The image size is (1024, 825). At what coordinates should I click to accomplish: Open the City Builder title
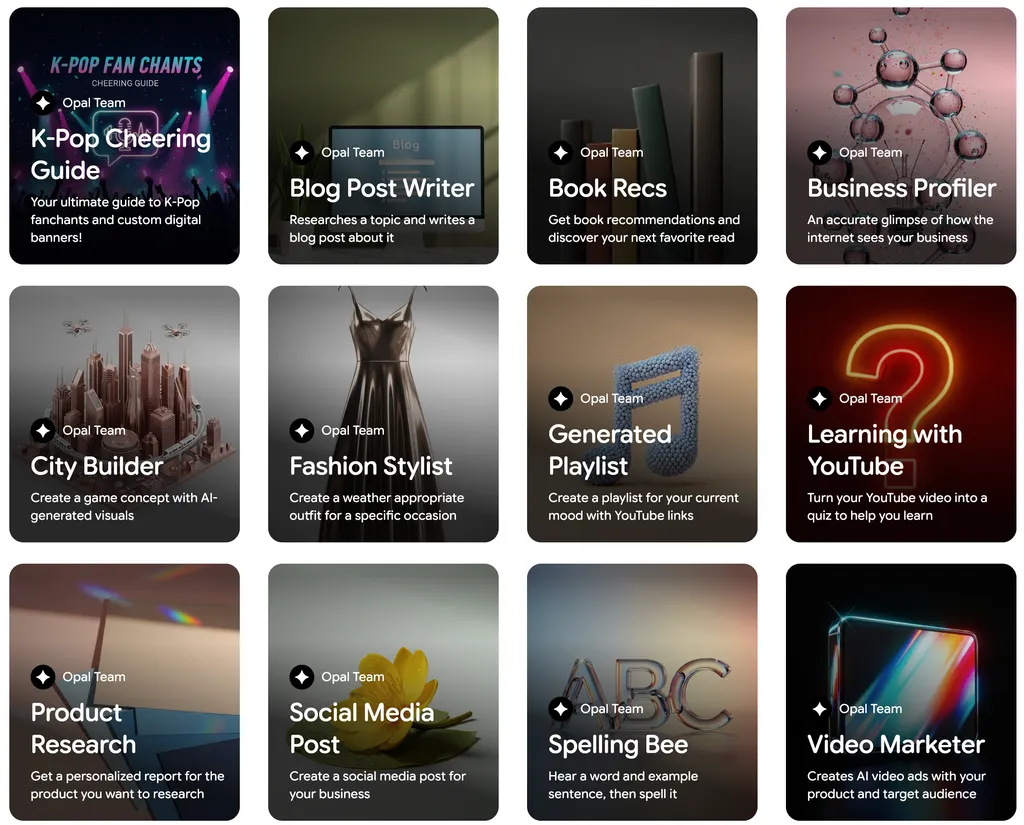point(97,466)
